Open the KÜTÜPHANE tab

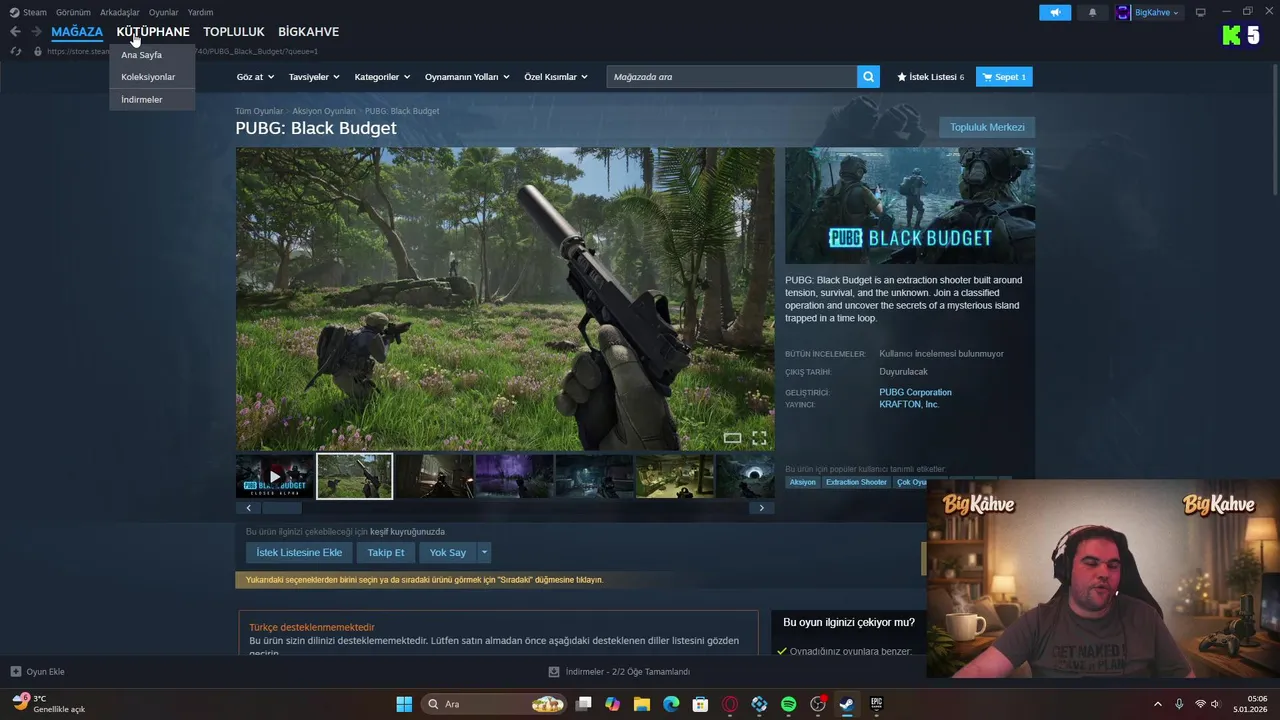coord(153,32)
